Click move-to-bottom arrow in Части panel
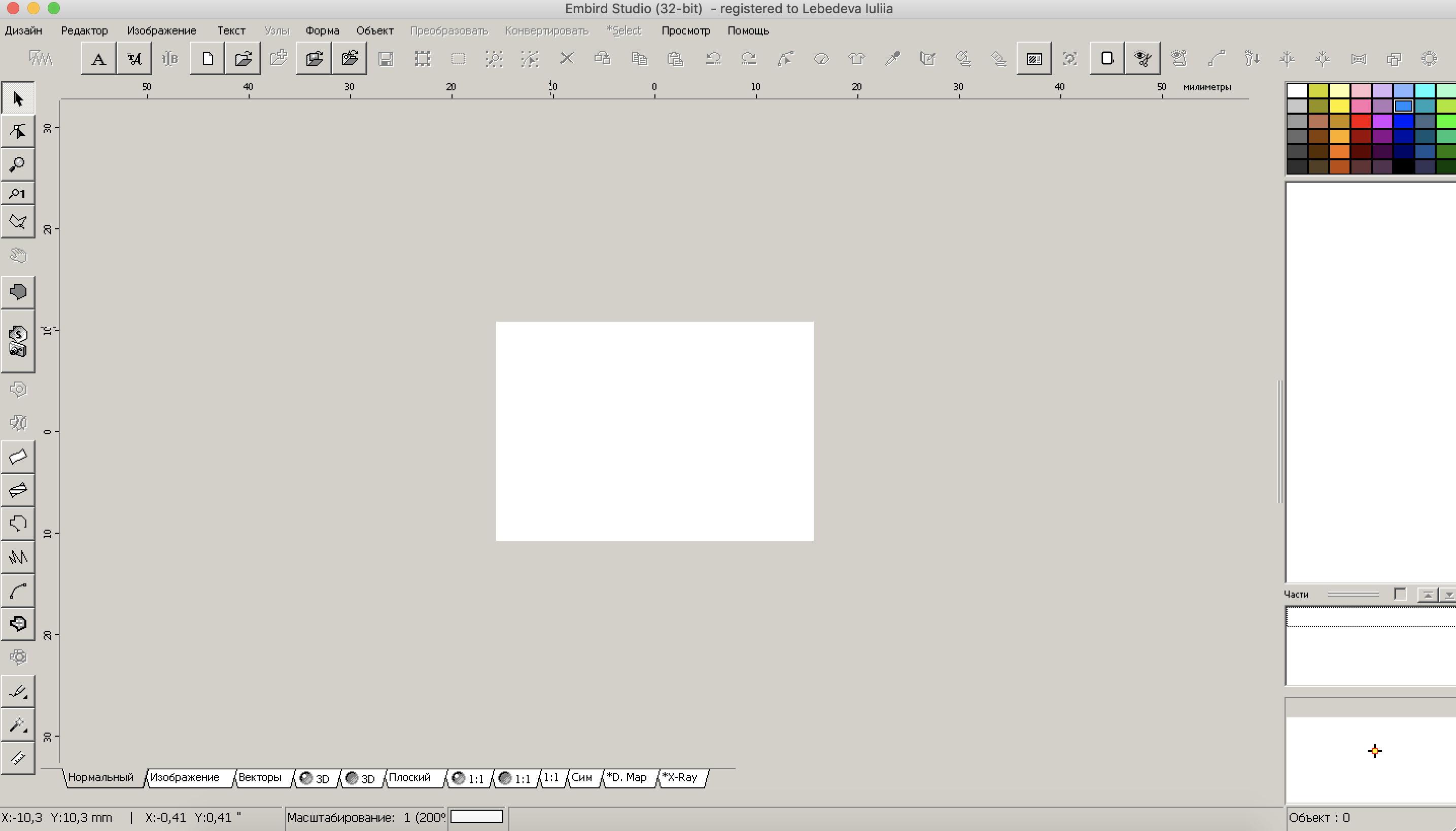This screenshot has width=1456, height=831. 1448,595
